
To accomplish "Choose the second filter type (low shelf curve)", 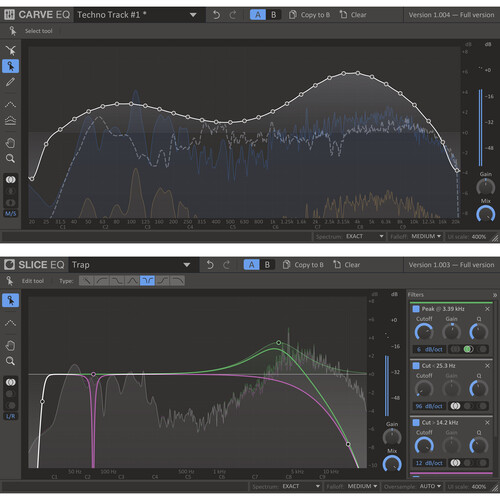I will (x=102, y=281).
